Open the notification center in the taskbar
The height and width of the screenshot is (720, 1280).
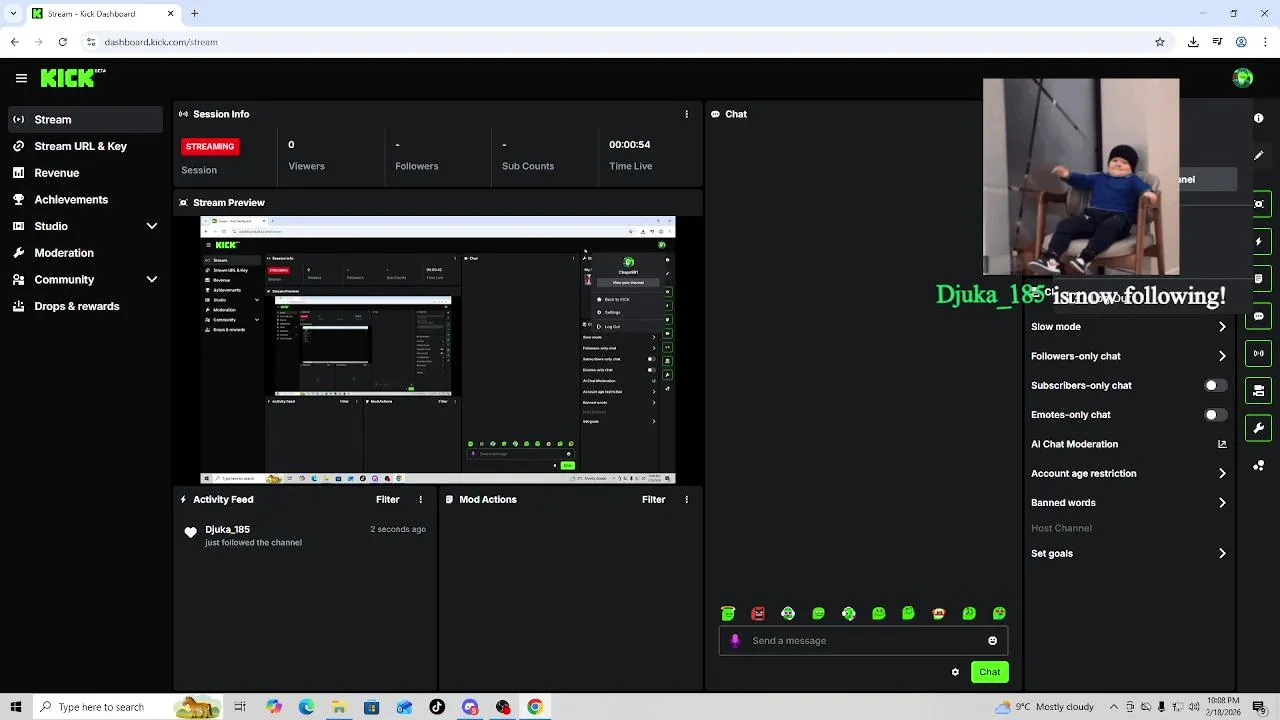pos(1261,707)
